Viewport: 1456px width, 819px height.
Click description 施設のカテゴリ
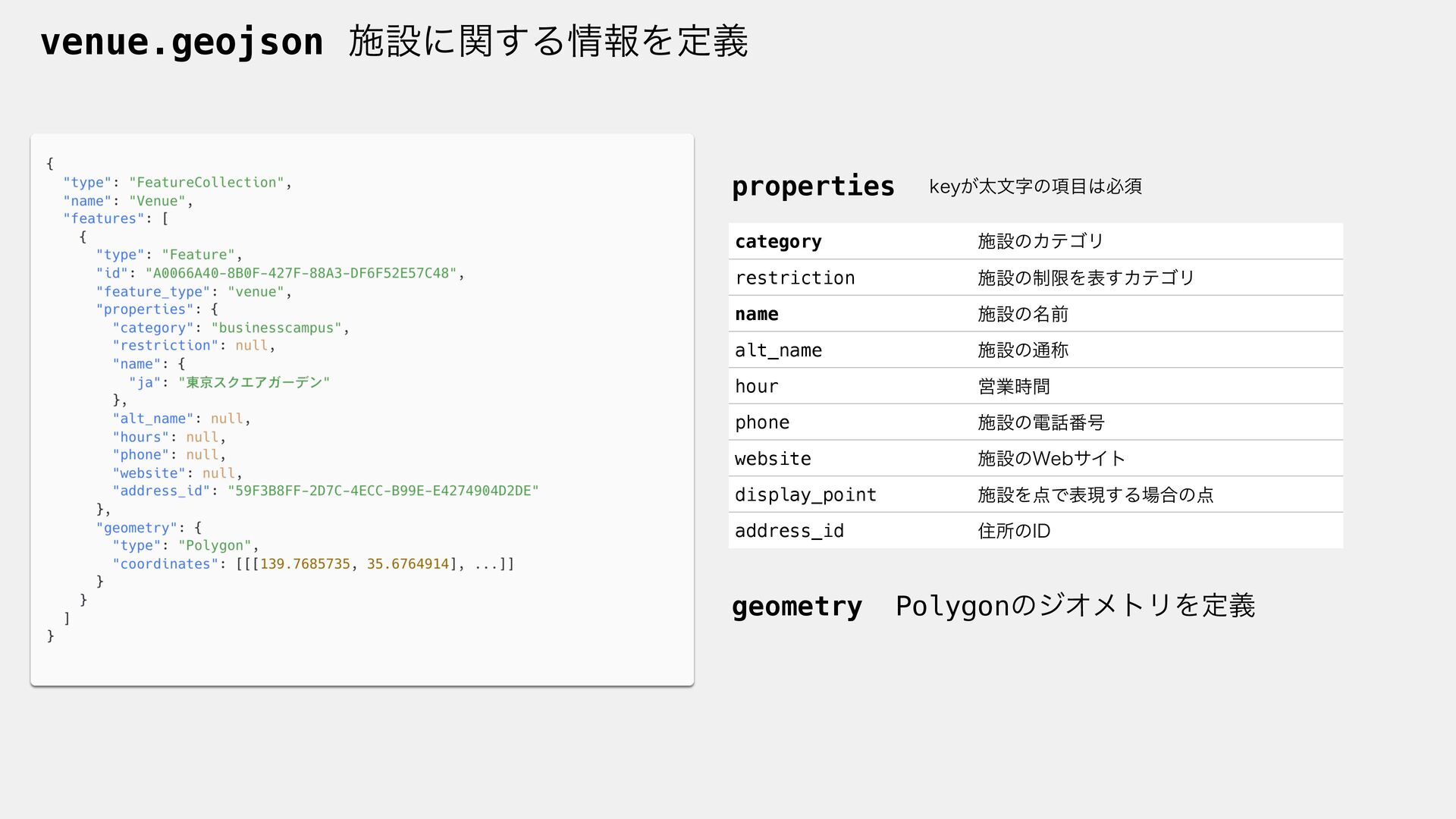[x=1040, y=241]
